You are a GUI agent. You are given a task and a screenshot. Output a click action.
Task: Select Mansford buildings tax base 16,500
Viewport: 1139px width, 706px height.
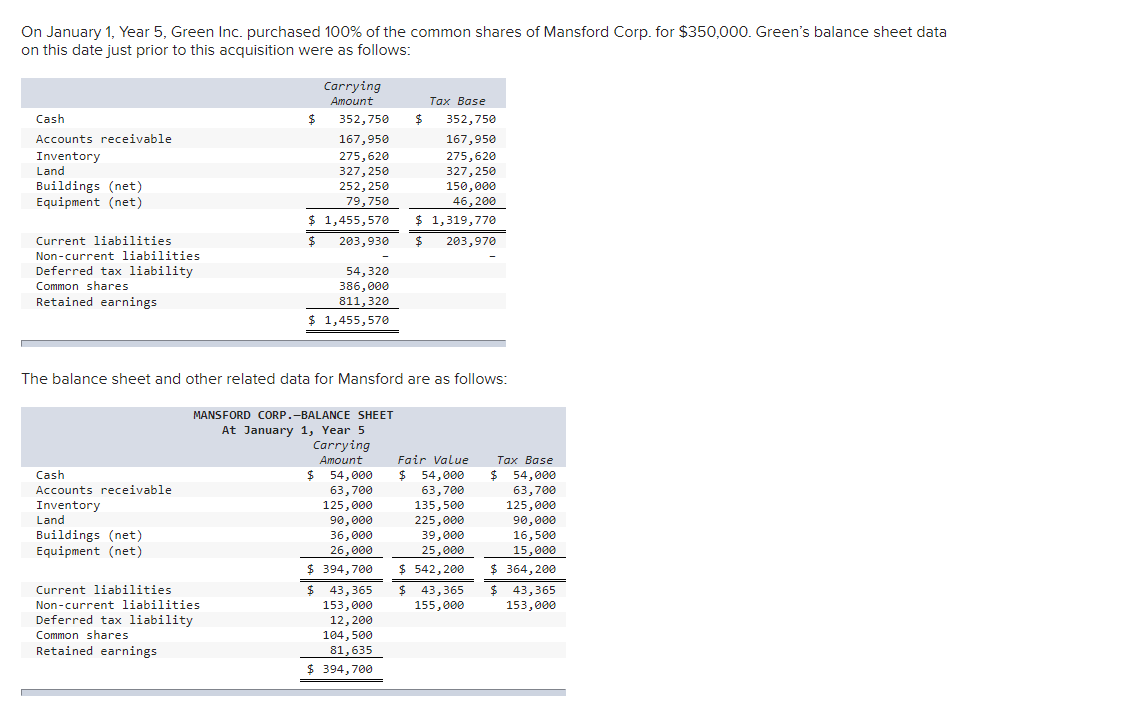534,535
